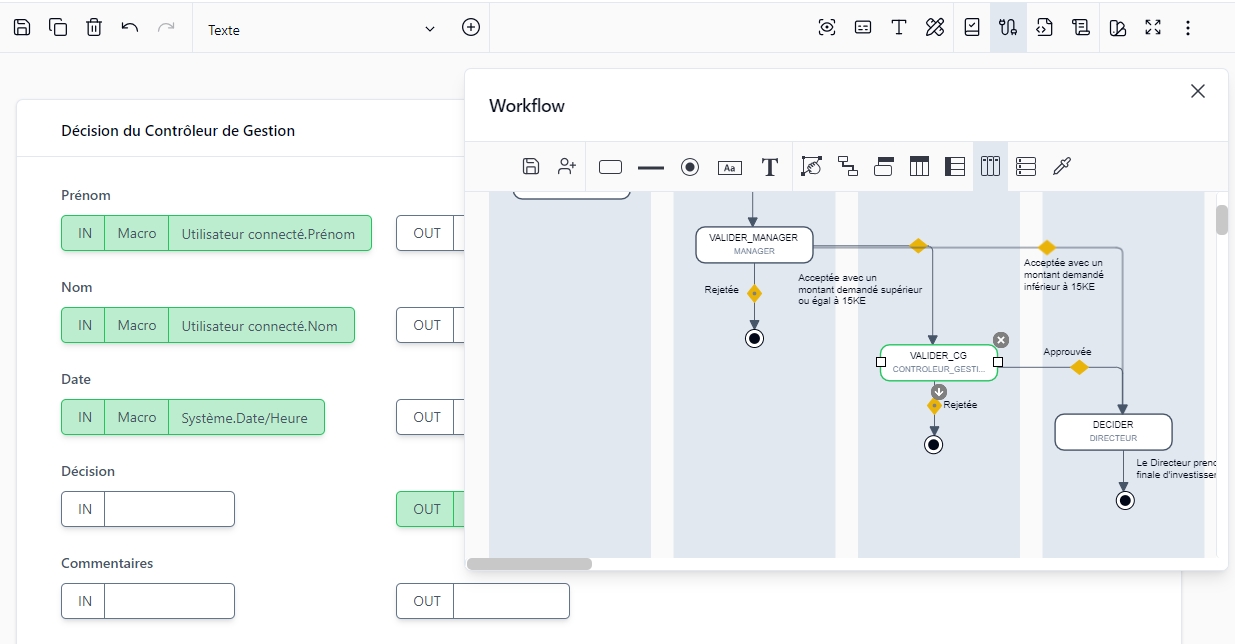The image size is (1235, 644).
Task: Select the DECIDER workflow step
Action: click(1113, 431)
